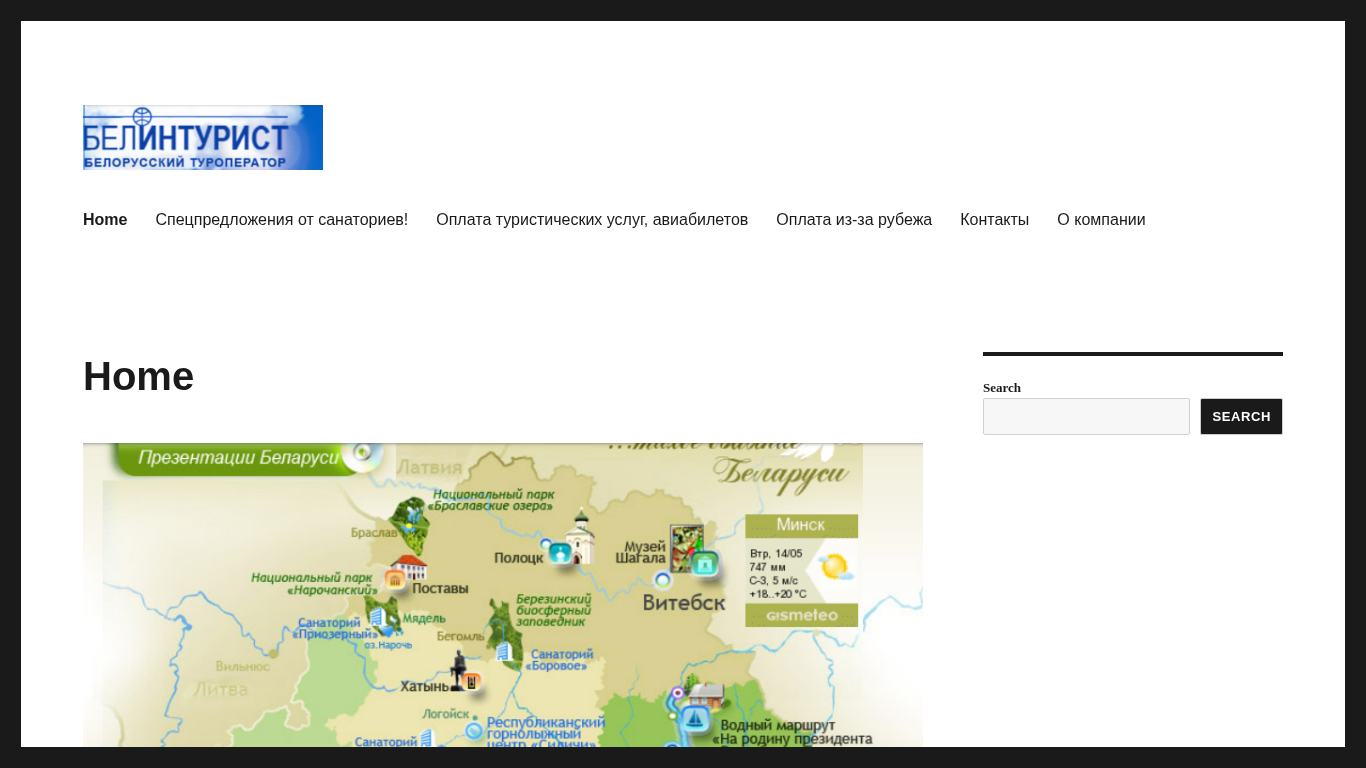
Task: Click the circle city marker above Витебск
Action: point(662,579)
